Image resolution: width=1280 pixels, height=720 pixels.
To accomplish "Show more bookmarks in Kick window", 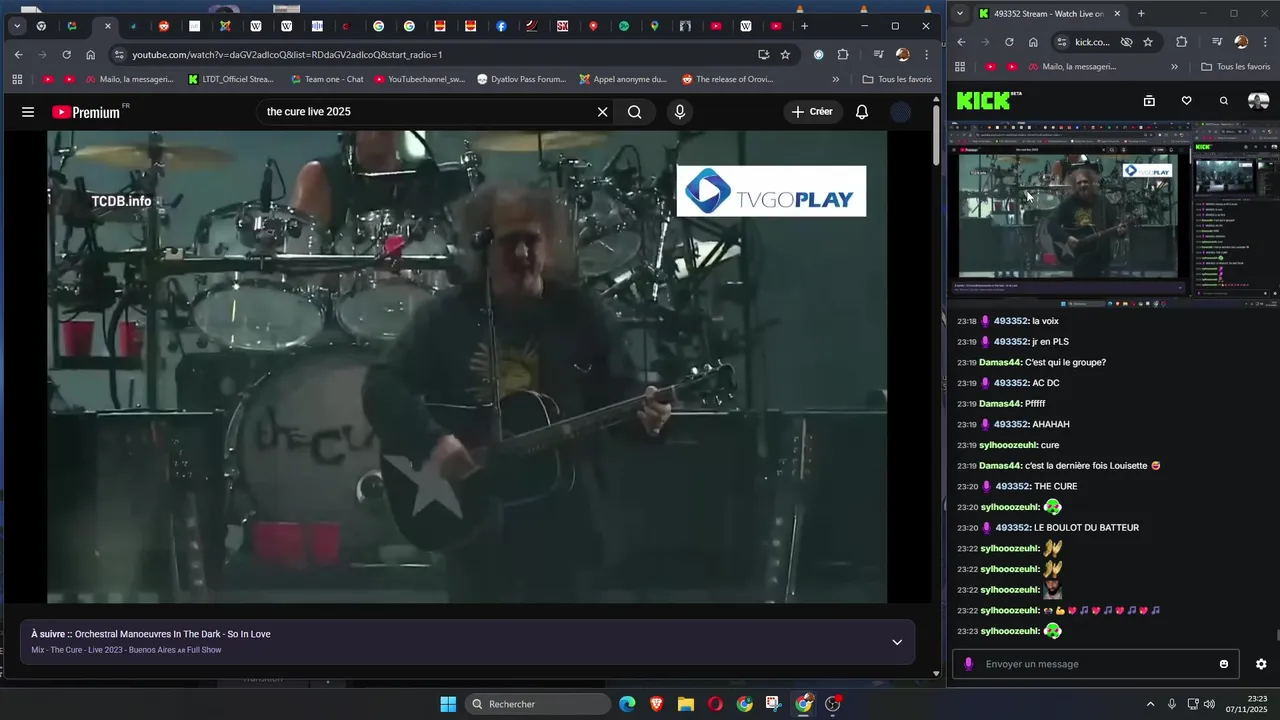I will (x=1174, y=67).
